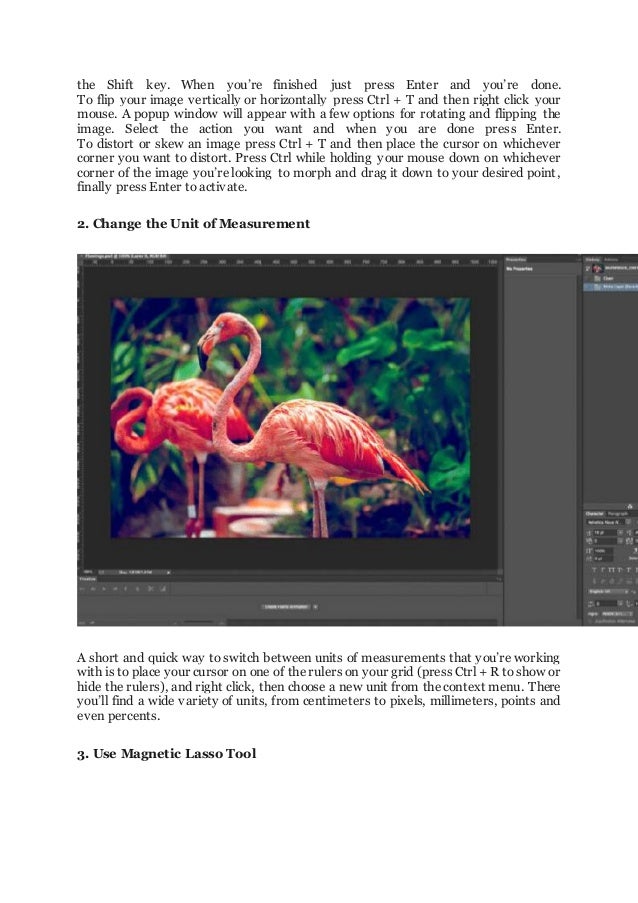
Task: Click the 'No Properties' text in Properties panel
Action: click(x=519, y=269)
